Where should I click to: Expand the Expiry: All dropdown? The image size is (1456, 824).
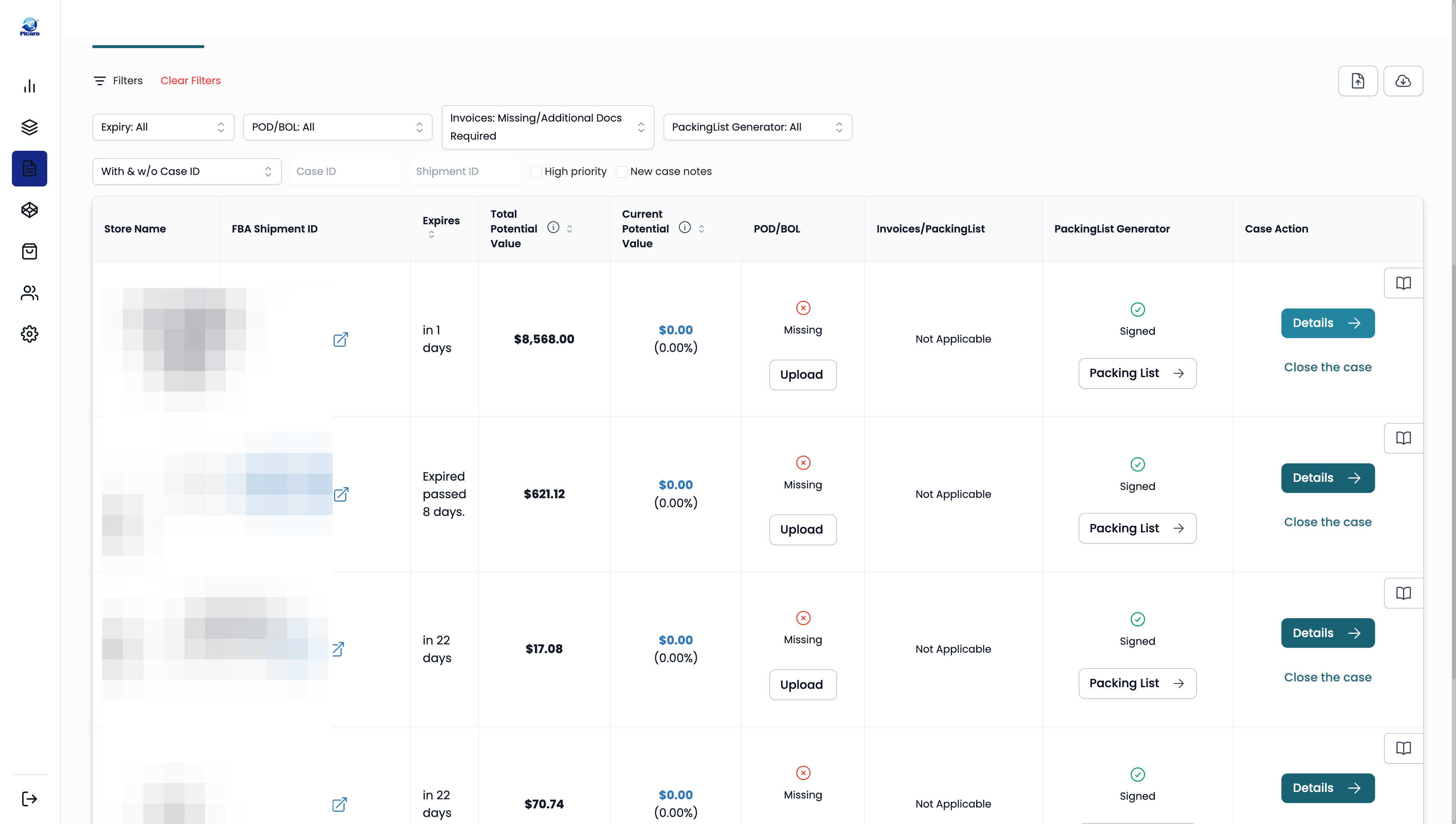click(x=163, y=127)
